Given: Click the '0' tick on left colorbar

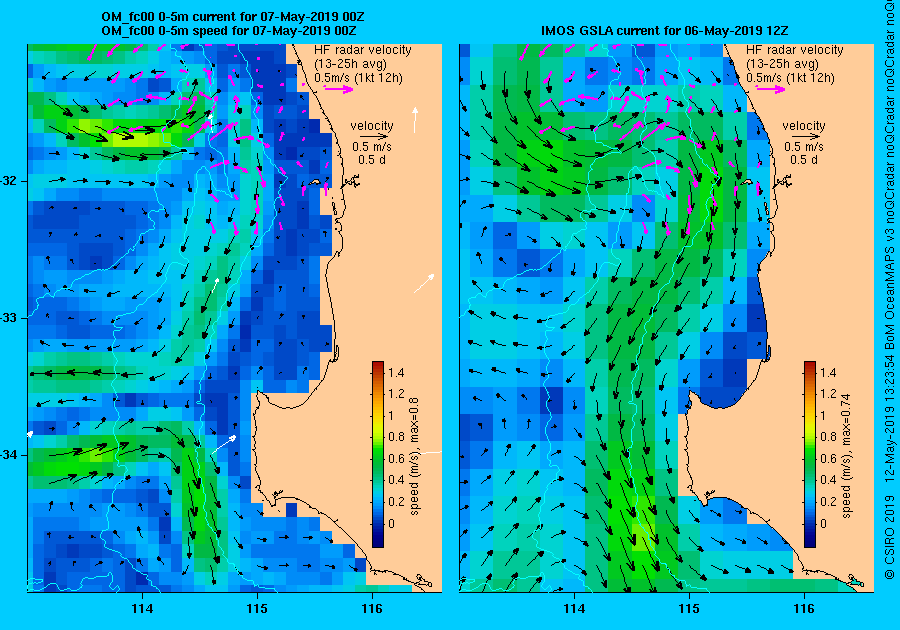Looking at the screenshot, I should [392, 523].
